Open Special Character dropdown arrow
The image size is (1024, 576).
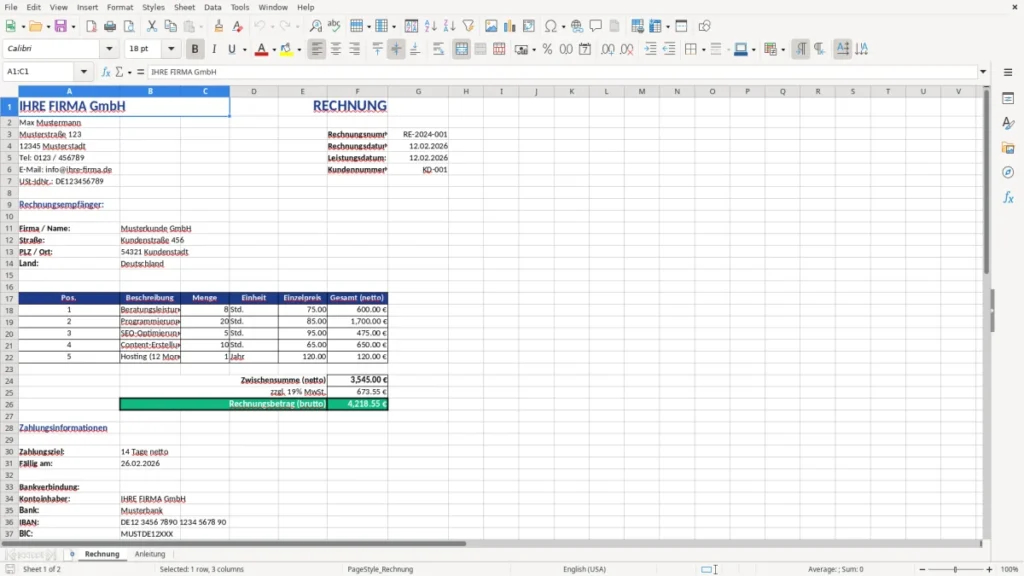563,27
